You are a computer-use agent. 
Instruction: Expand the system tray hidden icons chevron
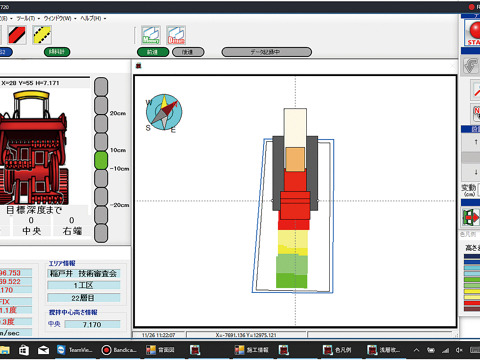pos(416,350)
